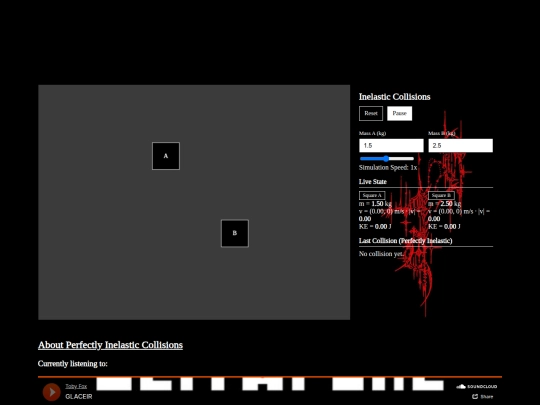The image size is (540, 405).
Task: Open the Toby Fox artist link
Action: tap(76, 386)
